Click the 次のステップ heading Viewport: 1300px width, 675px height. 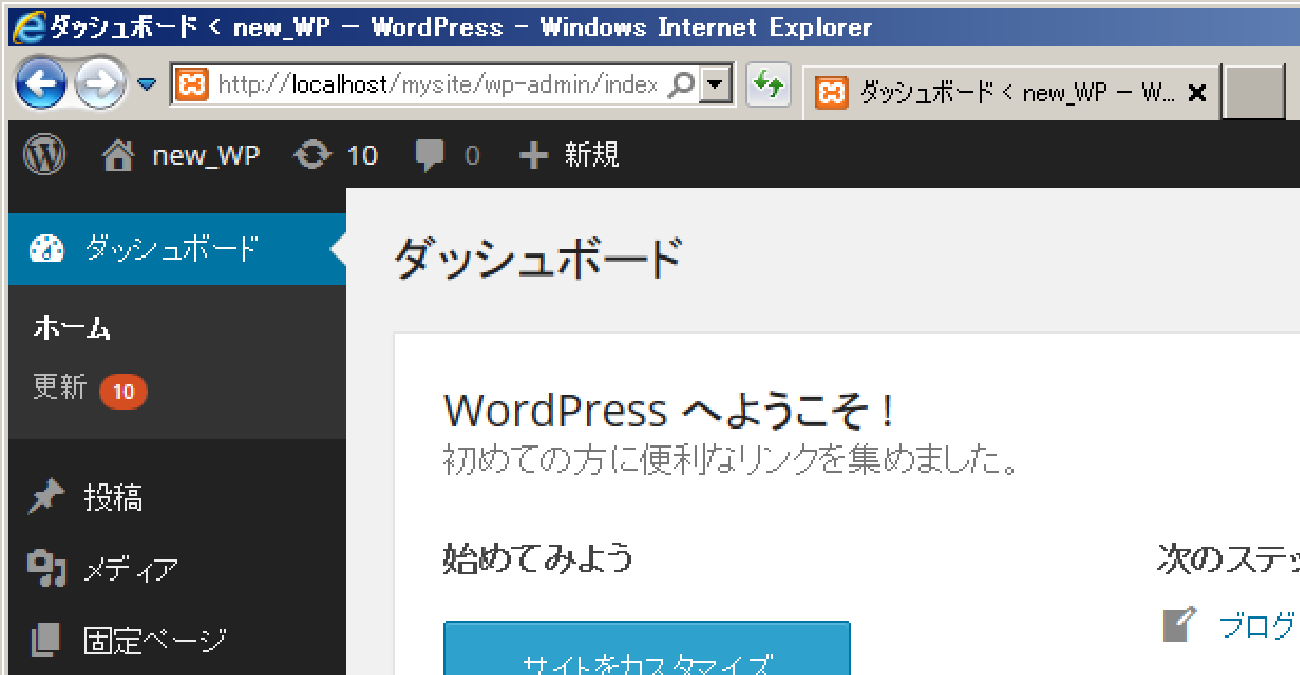(x=1228, y=558)
